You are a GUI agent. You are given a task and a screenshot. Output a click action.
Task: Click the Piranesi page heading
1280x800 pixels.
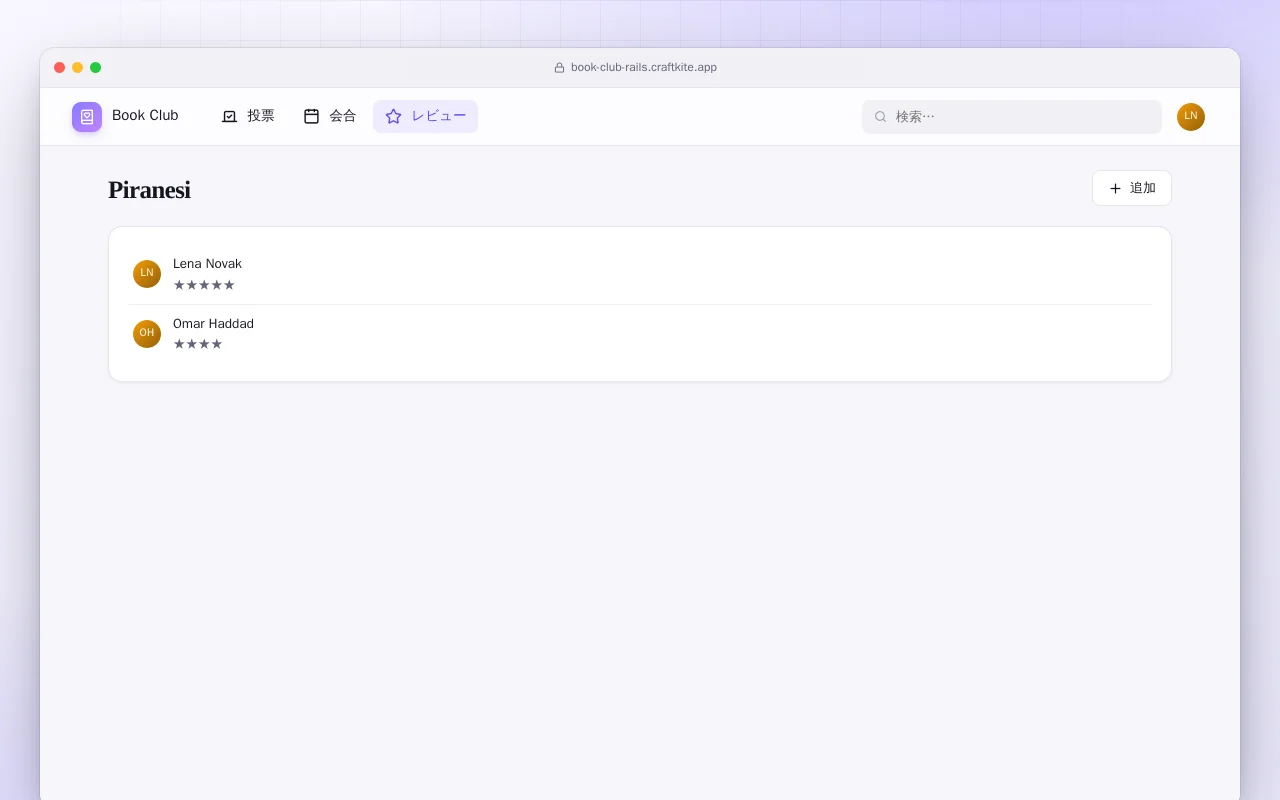(x=149, y=190)
